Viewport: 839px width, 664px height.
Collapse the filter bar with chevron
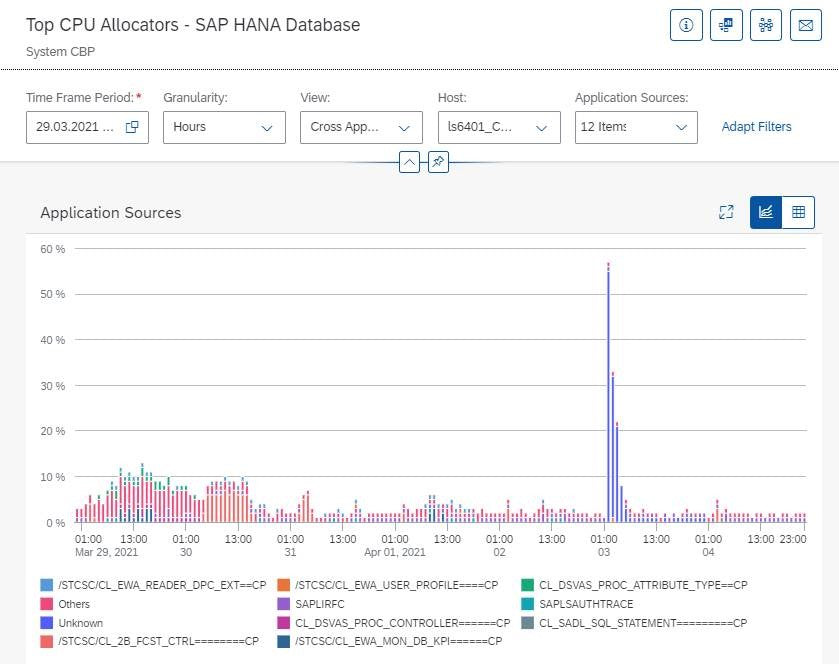(409, 161)
